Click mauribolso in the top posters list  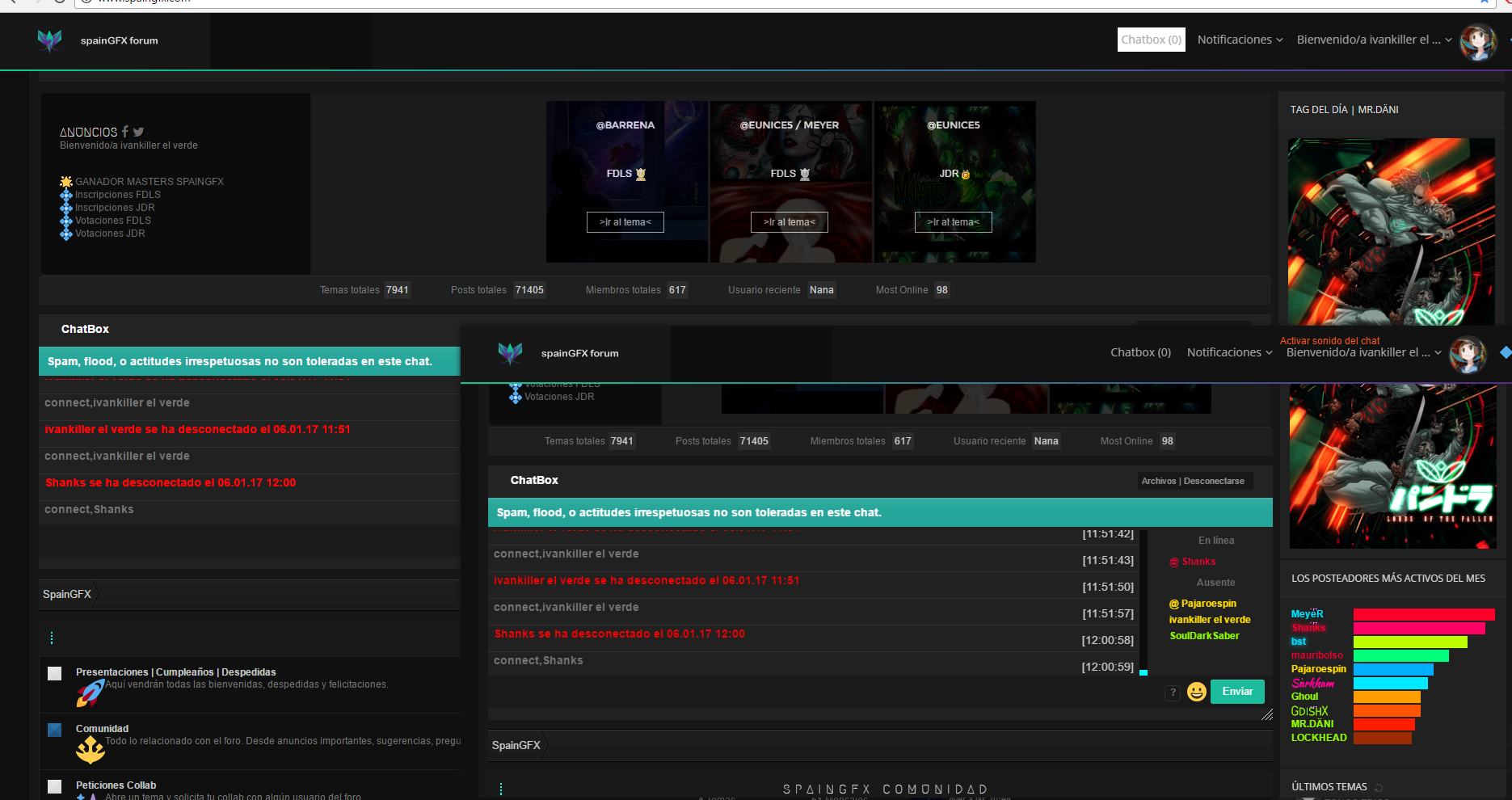(x=1317, y=655)
